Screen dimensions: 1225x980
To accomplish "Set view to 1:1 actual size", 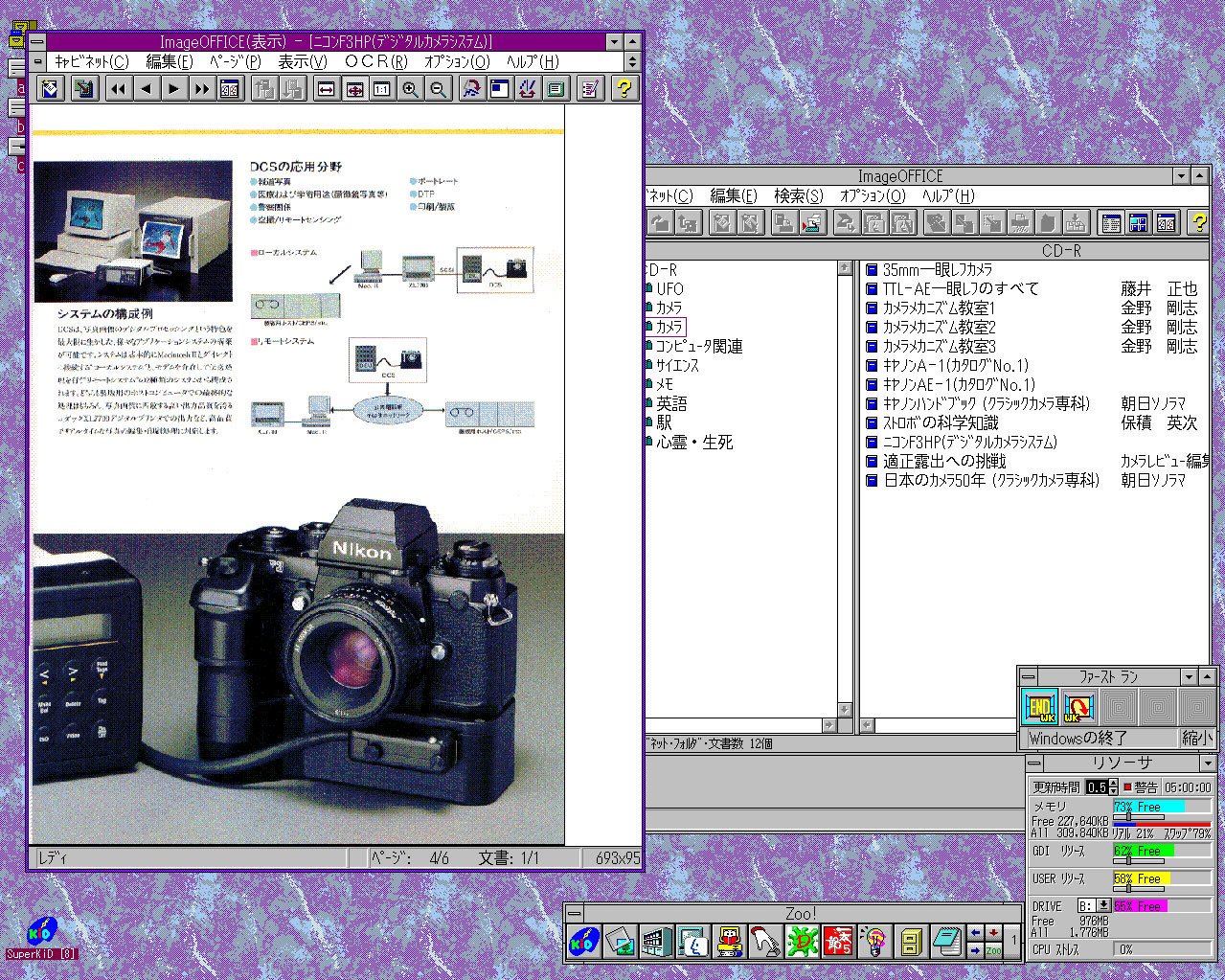I will 382,89.
